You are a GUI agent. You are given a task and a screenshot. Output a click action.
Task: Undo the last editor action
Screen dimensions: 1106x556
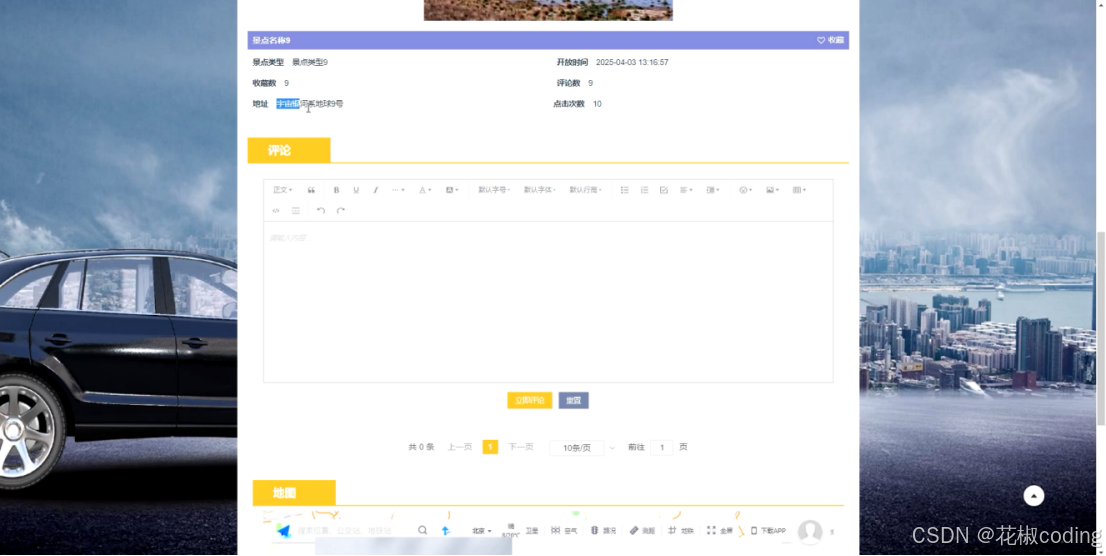321,211
